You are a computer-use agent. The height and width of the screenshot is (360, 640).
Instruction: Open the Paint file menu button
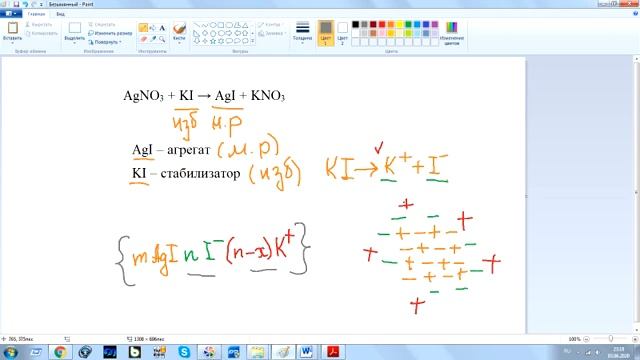[x=11, y=13]
